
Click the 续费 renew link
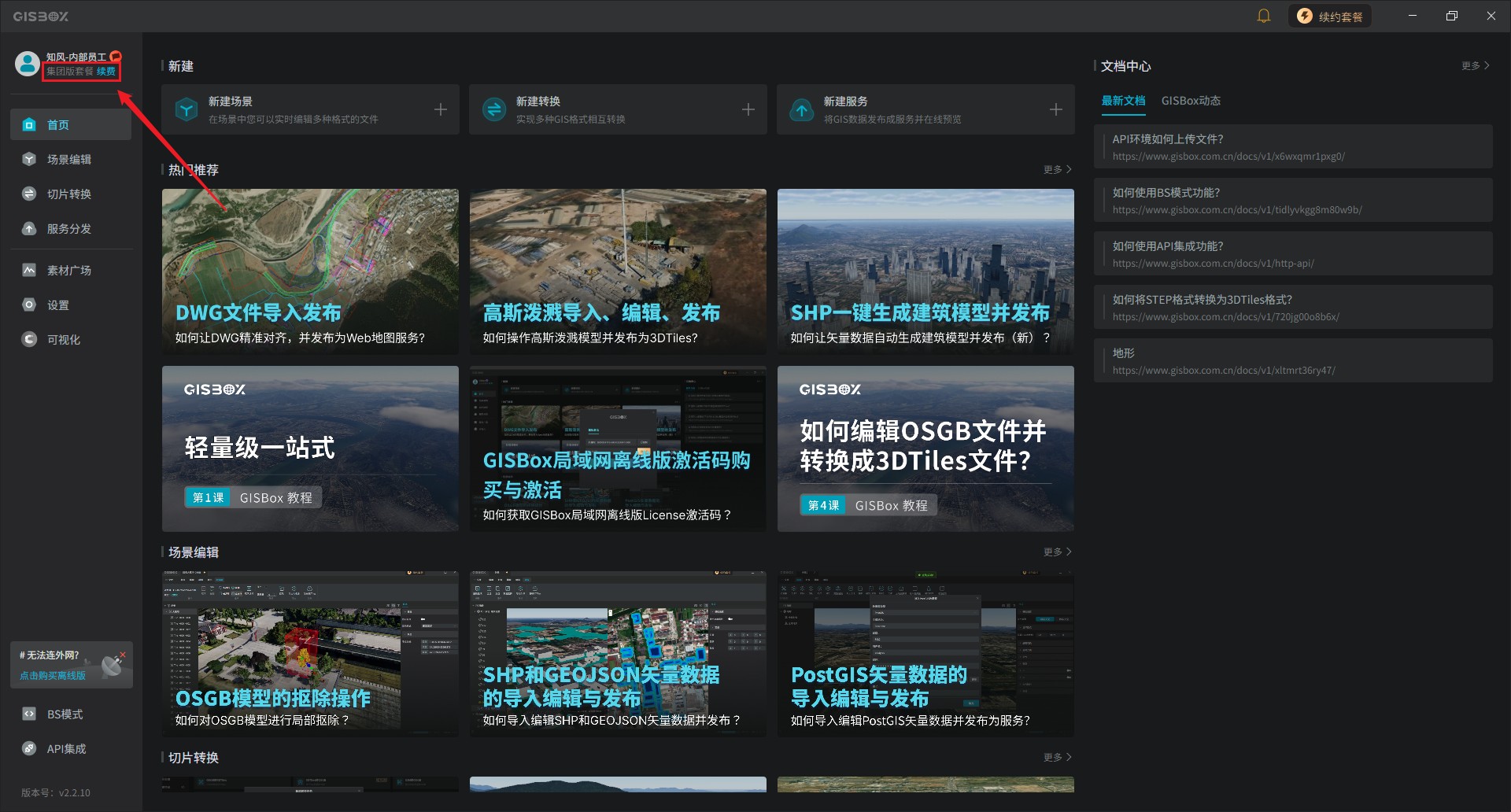pos(106,71)
